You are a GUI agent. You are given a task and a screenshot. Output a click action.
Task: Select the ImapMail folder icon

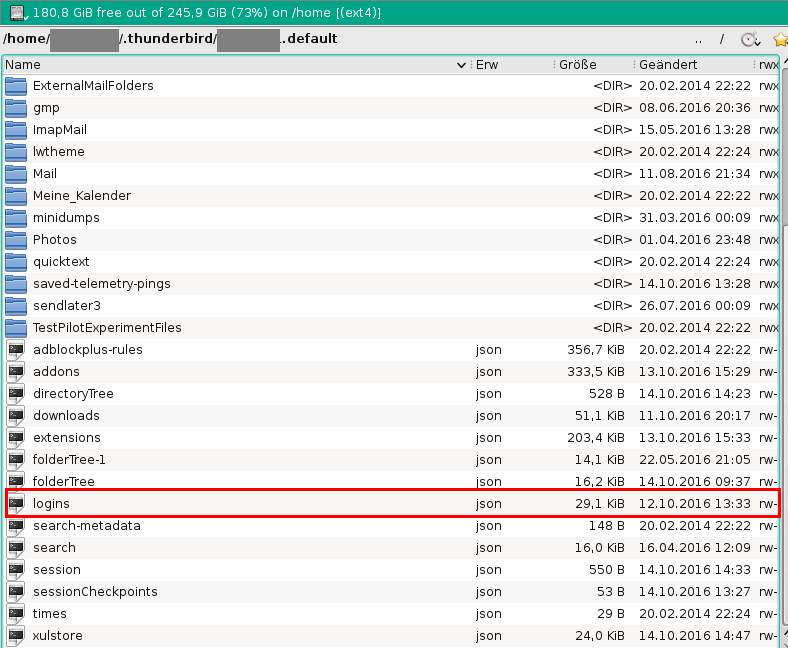(16, 130)
